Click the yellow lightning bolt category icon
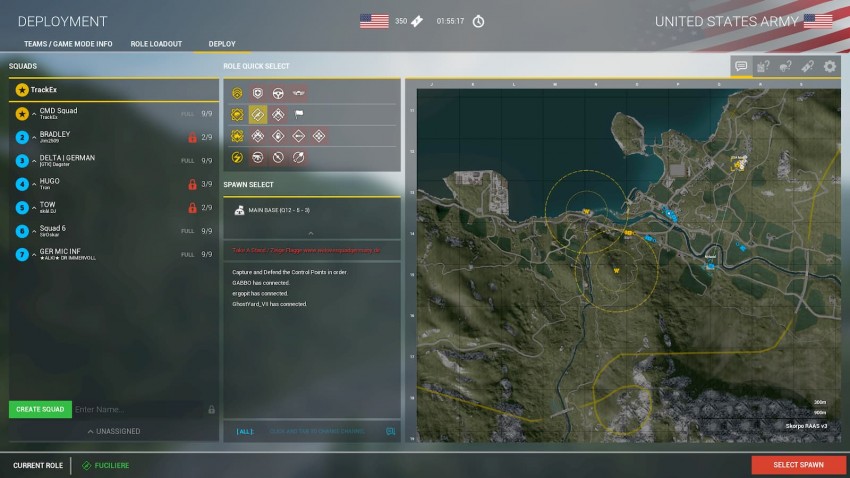The height and width of the screenshot is (478, 850). coord(237,158)
